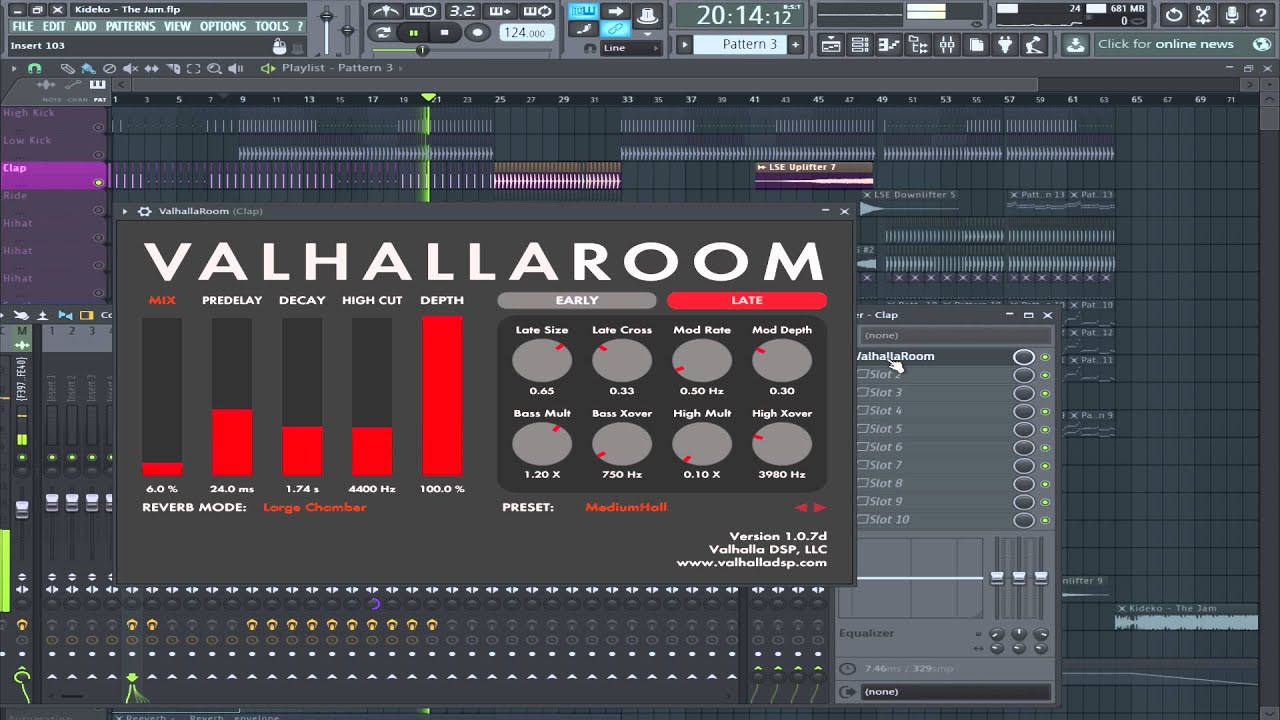Image resolution: width=1280 pixels, height=720 pixels.
Task: Click the download content library icon
Action: click(x=1075, y=45)
